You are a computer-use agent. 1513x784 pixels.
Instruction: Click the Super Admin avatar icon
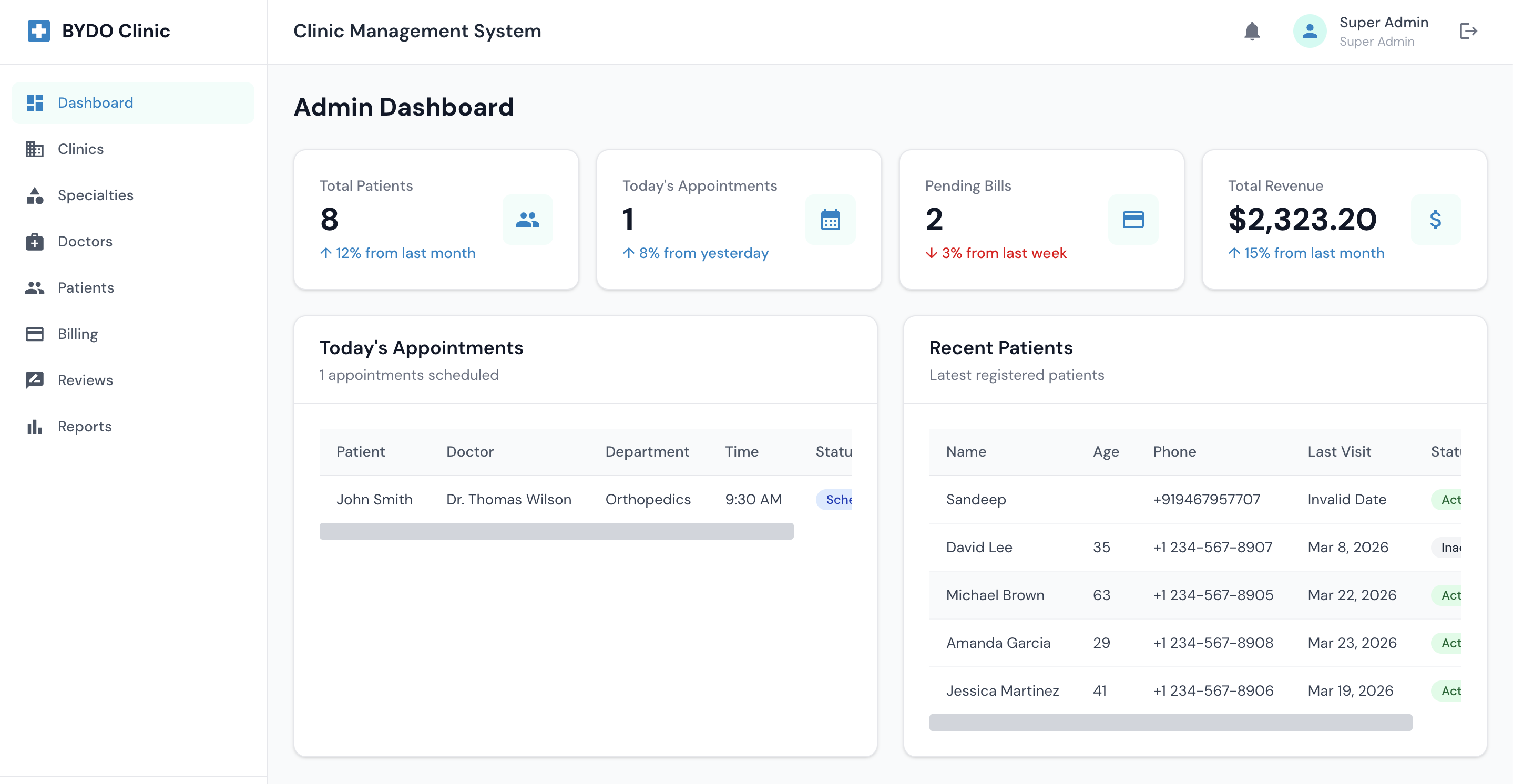[x=1309, y=31]
